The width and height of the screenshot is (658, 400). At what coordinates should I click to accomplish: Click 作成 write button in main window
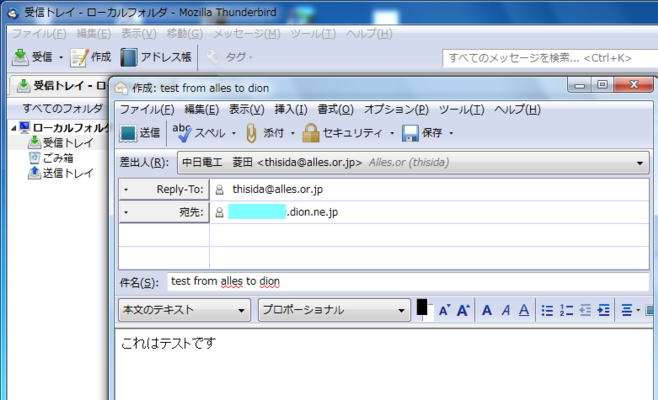coord(91,57)
